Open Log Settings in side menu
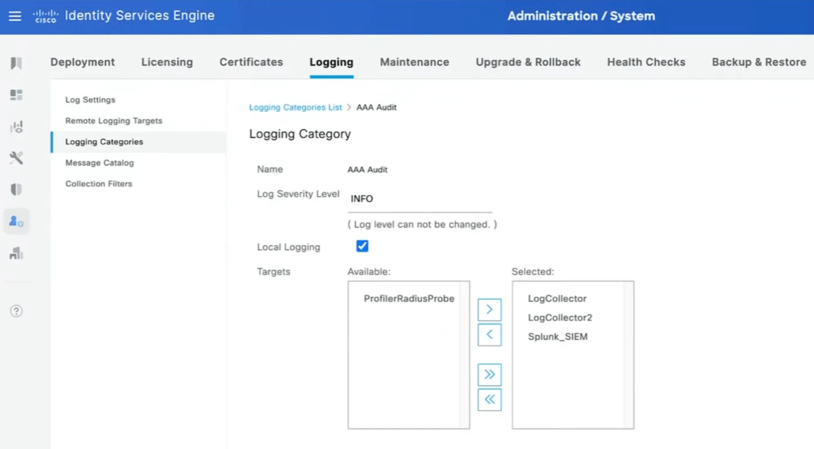Screen dimensions: 814x449 [90, 100]
